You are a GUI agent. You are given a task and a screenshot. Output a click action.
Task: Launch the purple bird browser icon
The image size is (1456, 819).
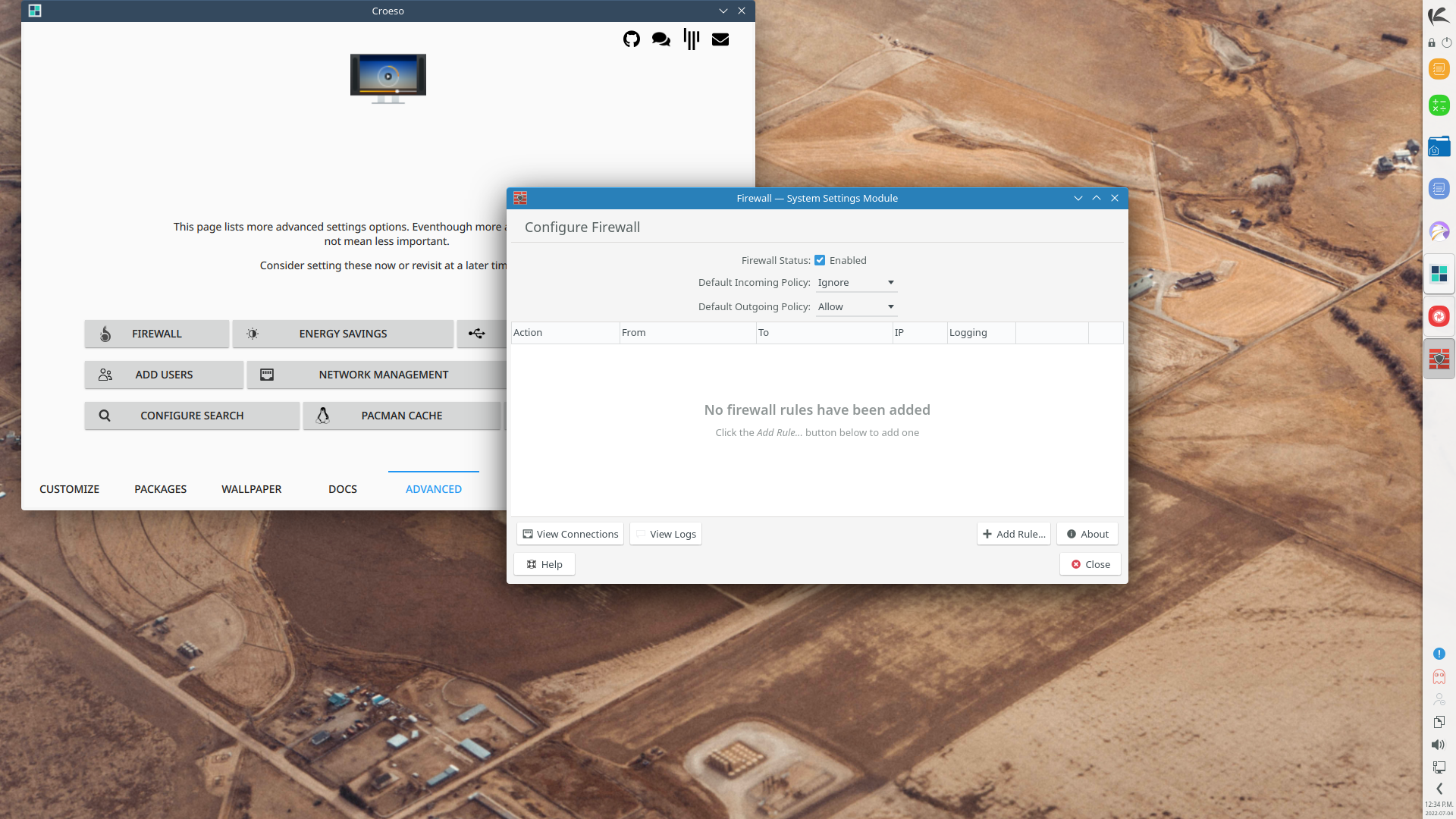[1439, 231]
